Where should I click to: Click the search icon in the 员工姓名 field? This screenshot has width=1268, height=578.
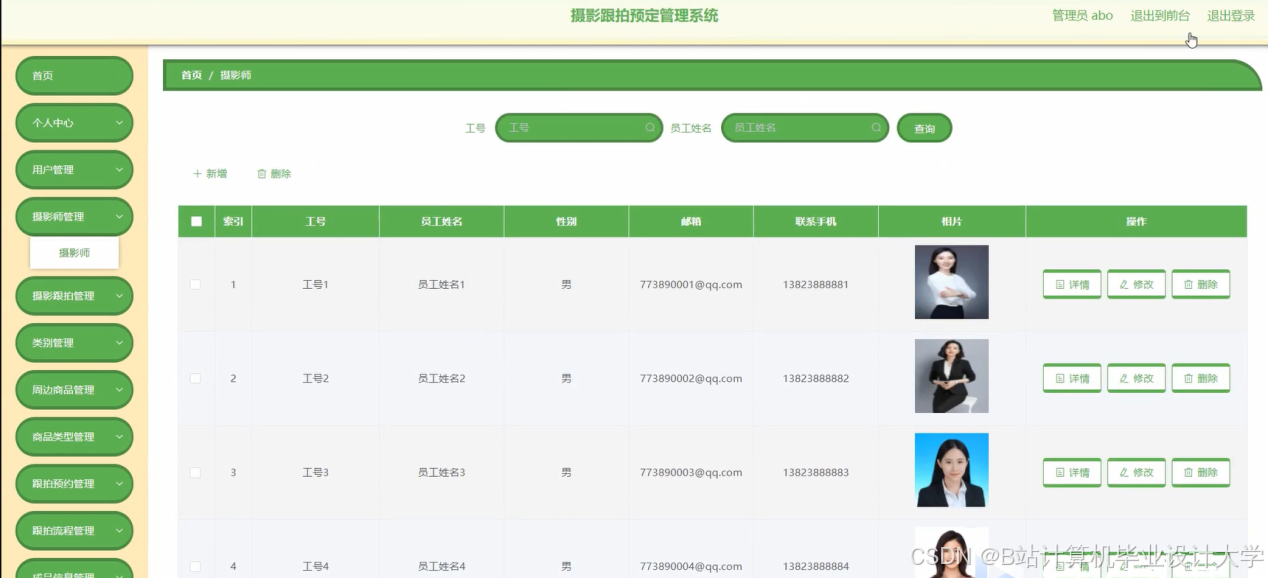pos(876,128)
